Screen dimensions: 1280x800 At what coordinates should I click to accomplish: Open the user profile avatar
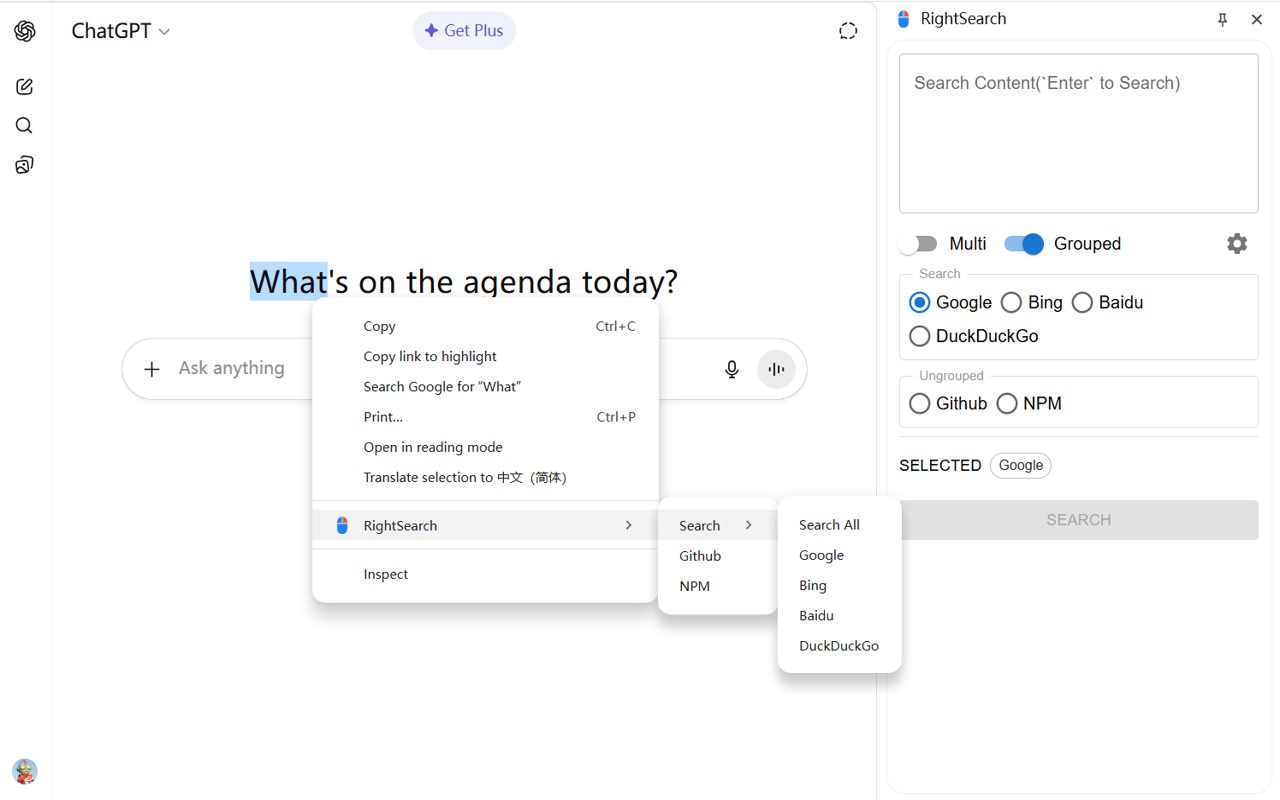point(25,771)
